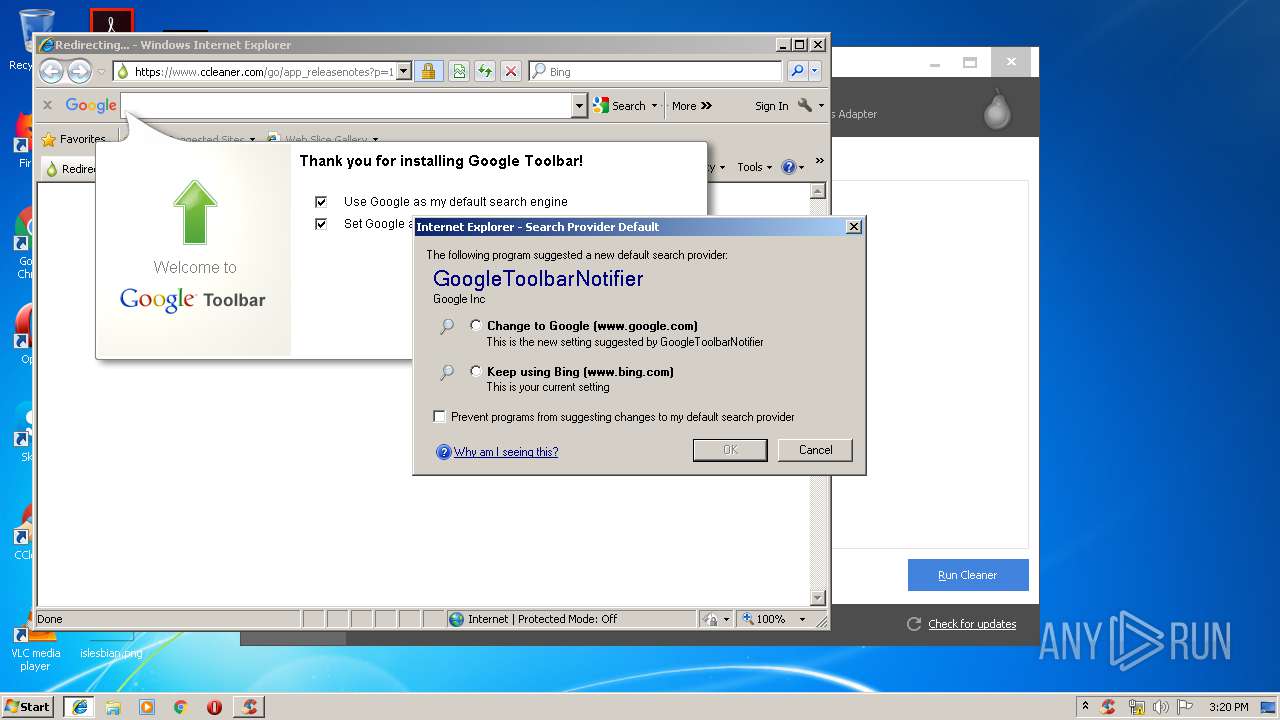Expand the Bing search provider dropdown
This screenshot has width=1280, height=720.
pos(815,71)
